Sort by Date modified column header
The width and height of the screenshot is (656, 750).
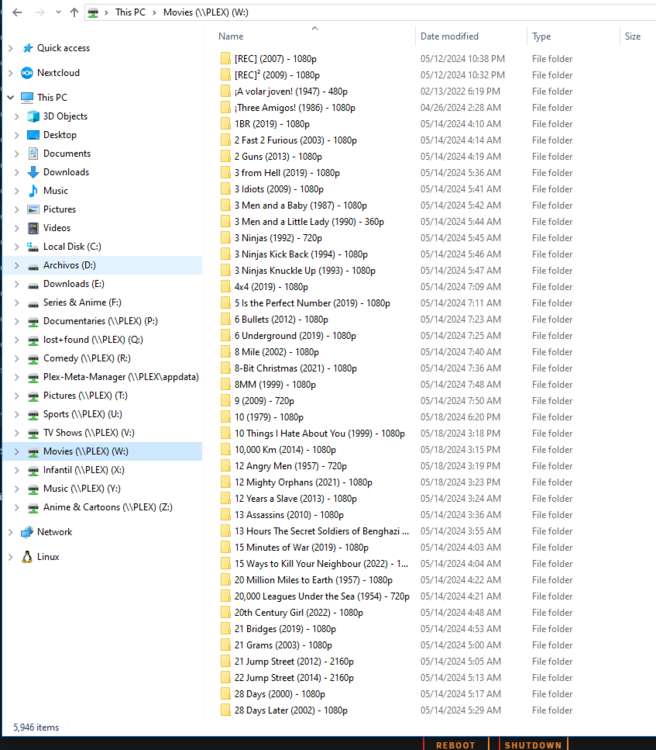pyautogui.click(x=449, y=36)
